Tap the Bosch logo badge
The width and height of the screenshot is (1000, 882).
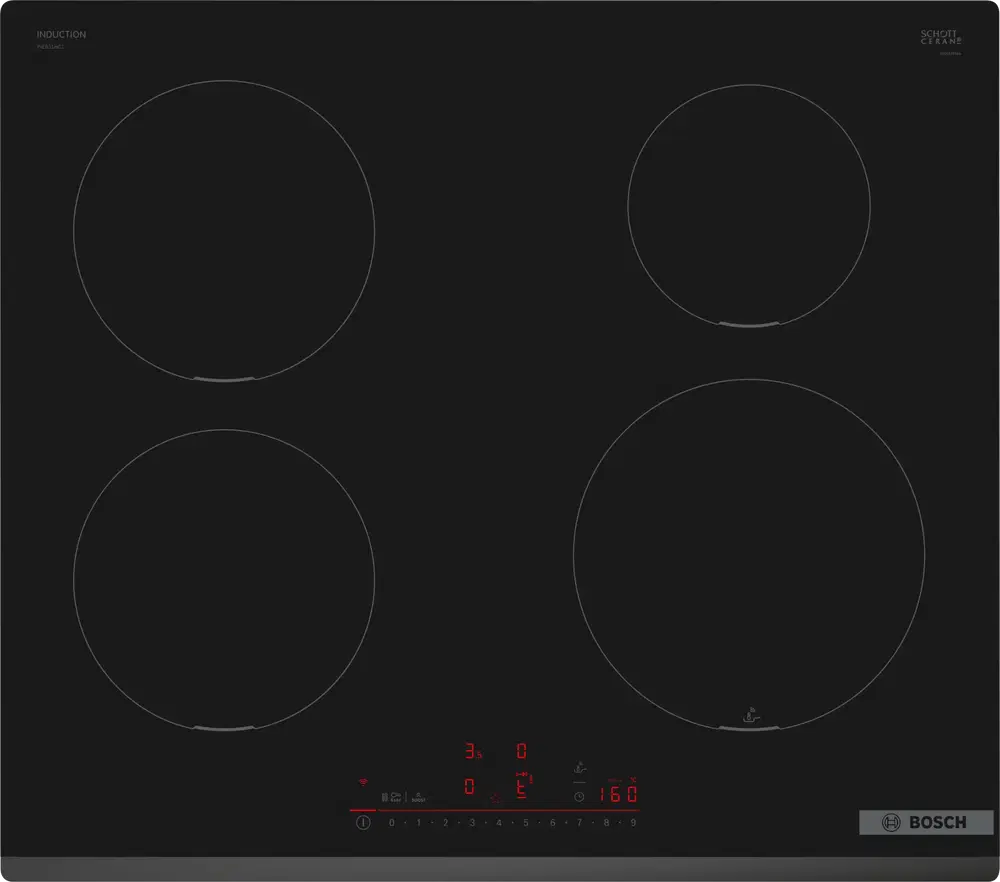[925, 822]
